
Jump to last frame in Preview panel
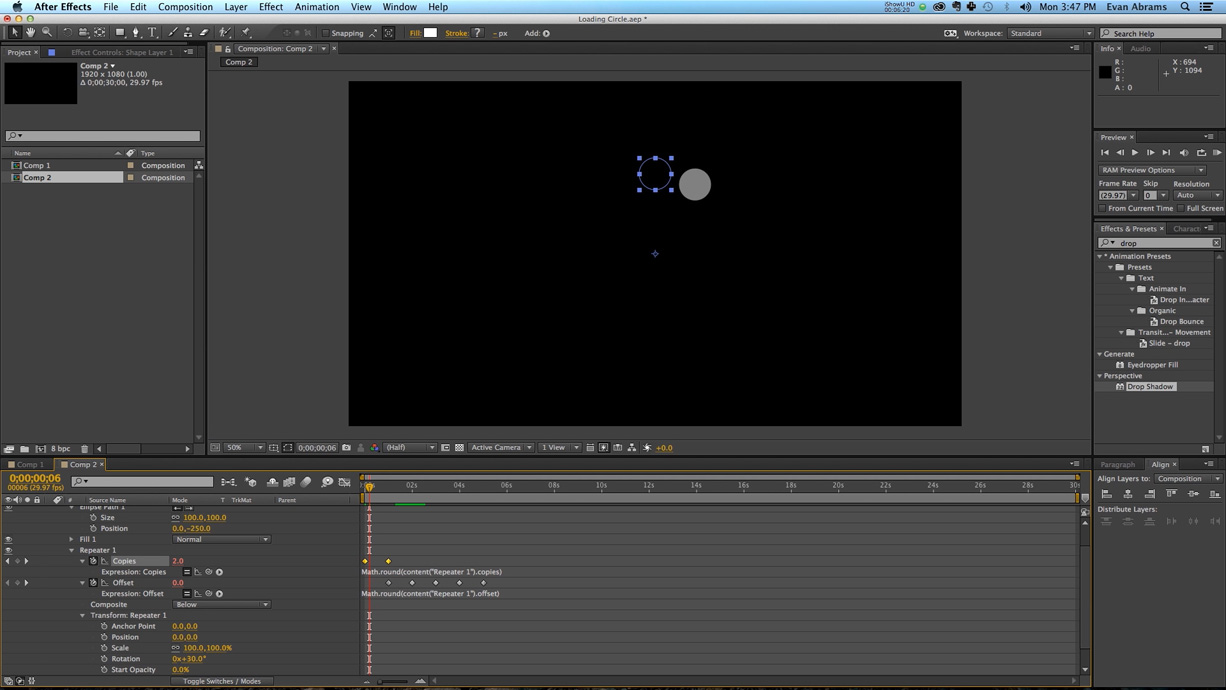tap(1166, 153)
